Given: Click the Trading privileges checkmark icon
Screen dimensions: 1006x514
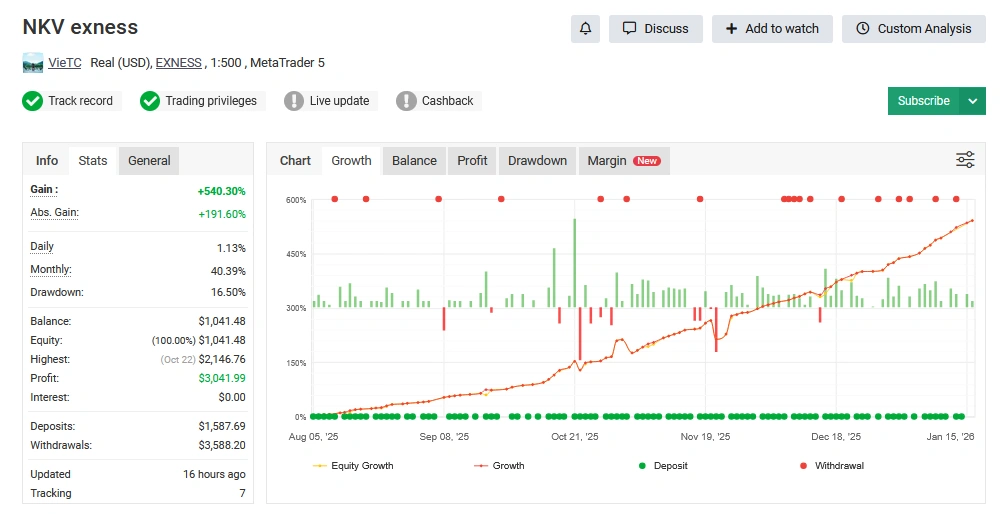Looking at the screenshot, I should (x=150, y=101).
